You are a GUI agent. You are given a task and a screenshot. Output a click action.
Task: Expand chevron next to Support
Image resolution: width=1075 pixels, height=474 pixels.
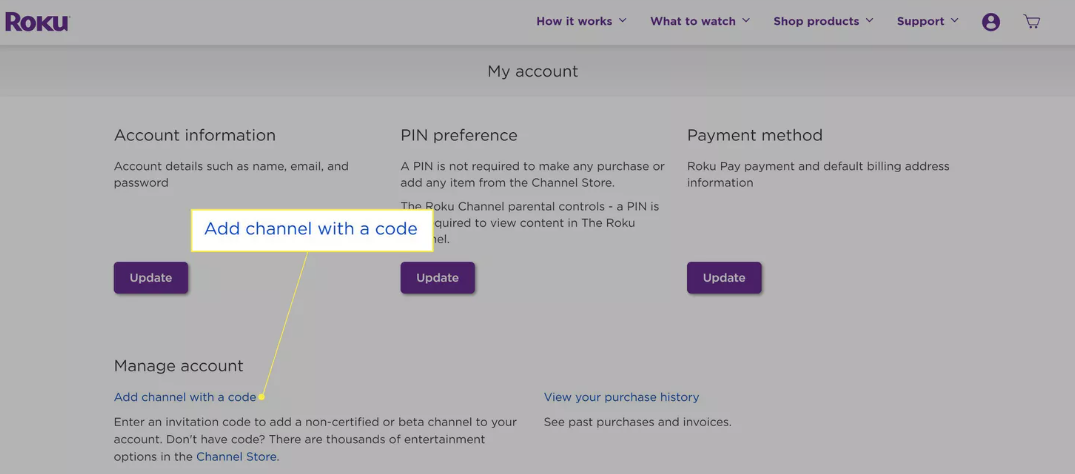(x=954, y=21)
